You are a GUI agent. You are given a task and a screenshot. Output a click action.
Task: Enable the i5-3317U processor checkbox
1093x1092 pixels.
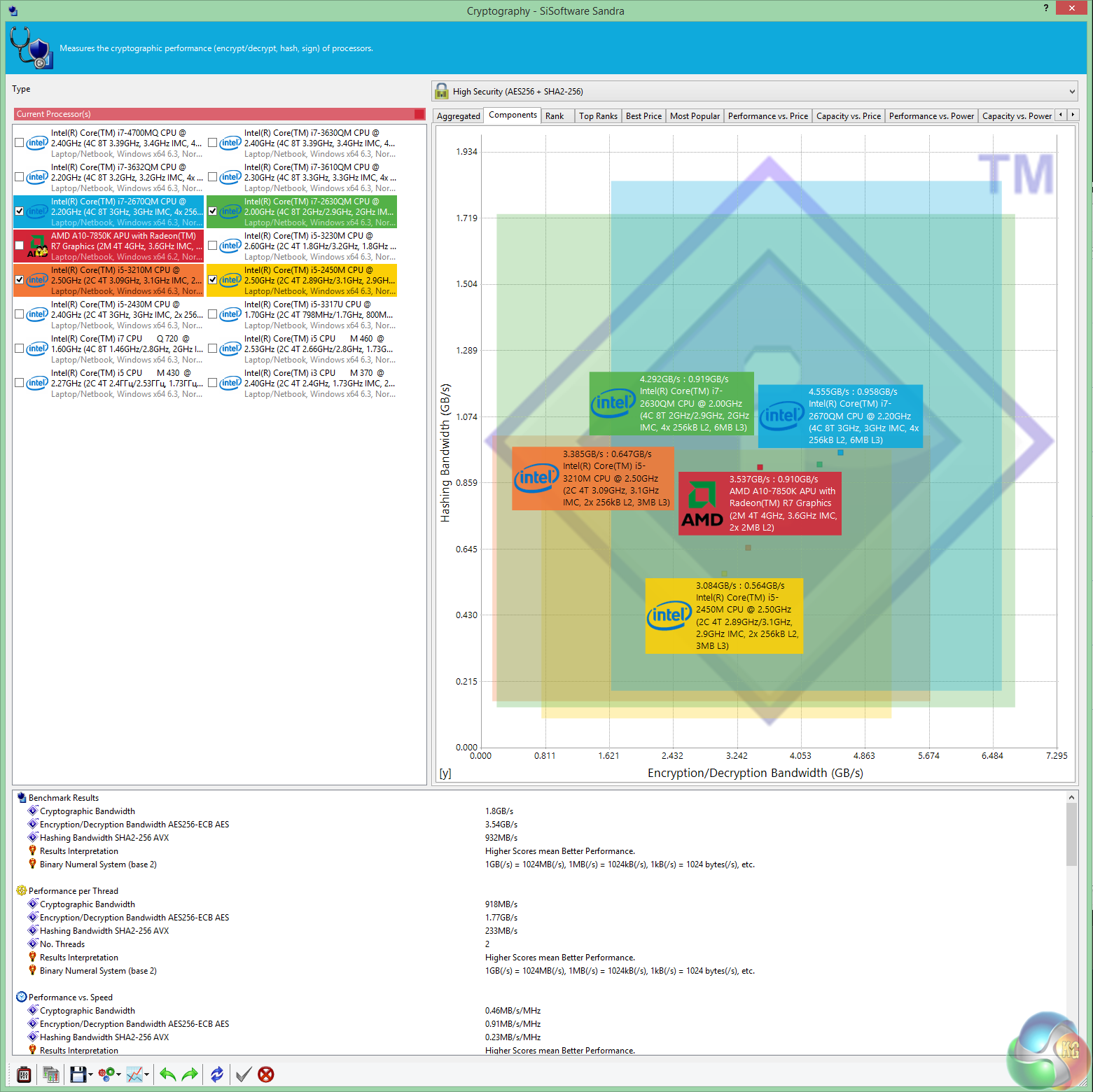[x=212, y=314]
